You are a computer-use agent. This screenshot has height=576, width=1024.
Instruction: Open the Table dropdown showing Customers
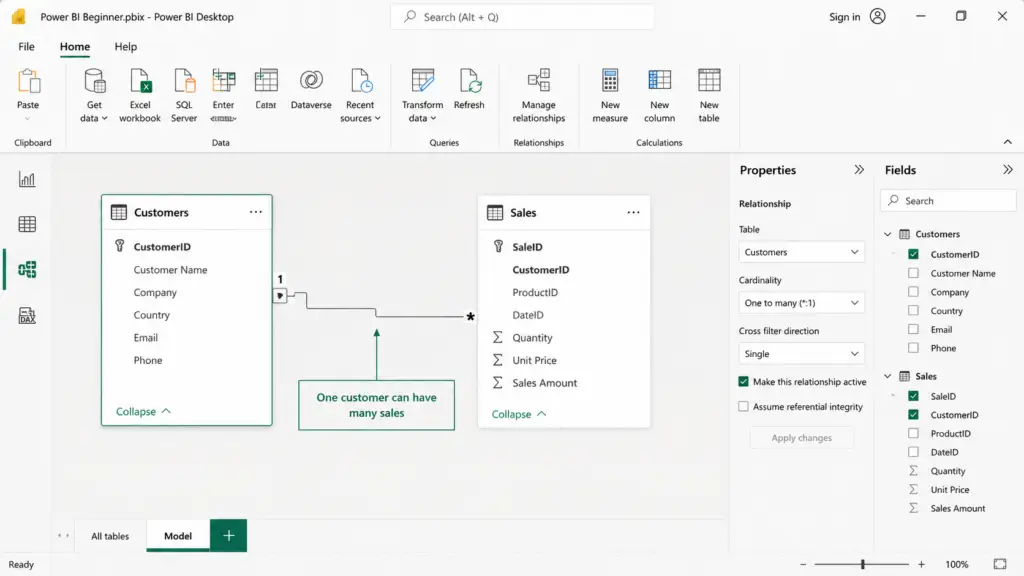point(801,252)
